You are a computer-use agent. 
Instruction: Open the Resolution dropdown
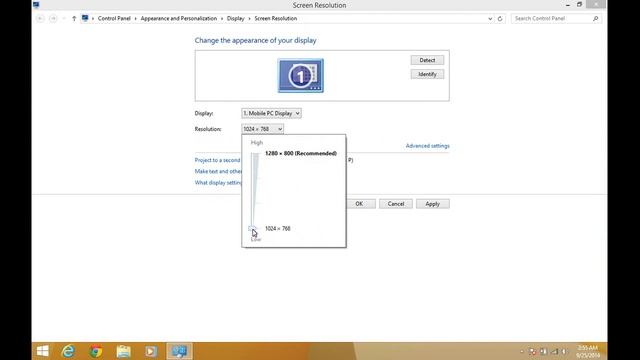pos(262,129)
